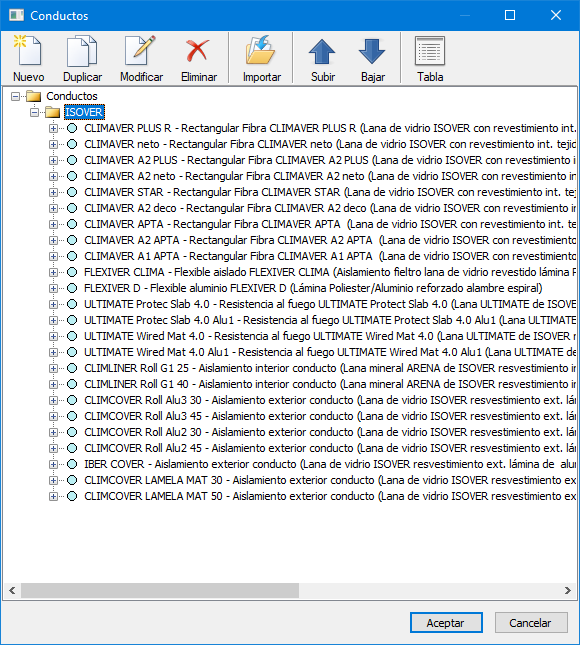Move item up with Subir
Screen dimensions: 580x645
coord(322,59)
